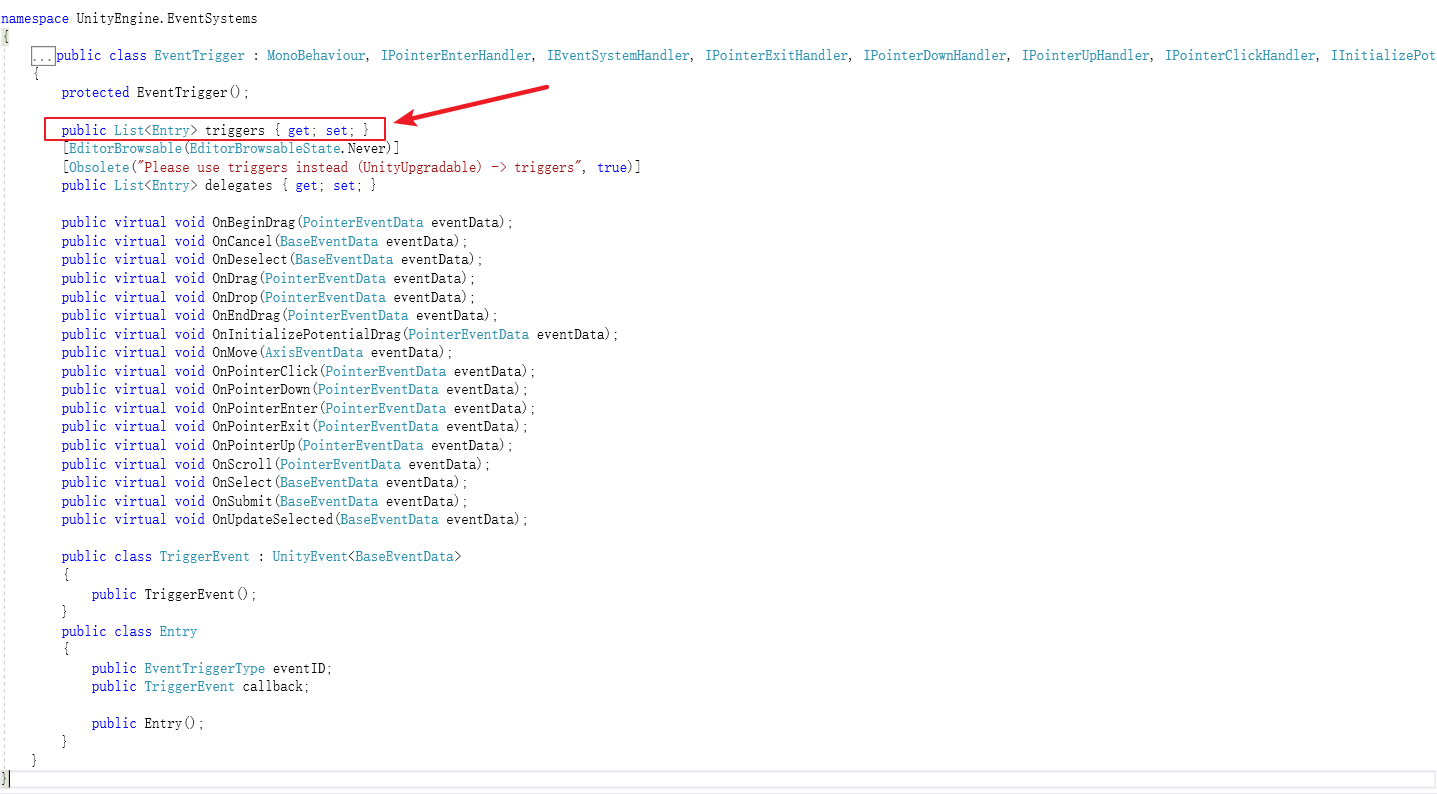
Task: Select PointerEventData in the OnScroll line
Action: pos(340,464)
